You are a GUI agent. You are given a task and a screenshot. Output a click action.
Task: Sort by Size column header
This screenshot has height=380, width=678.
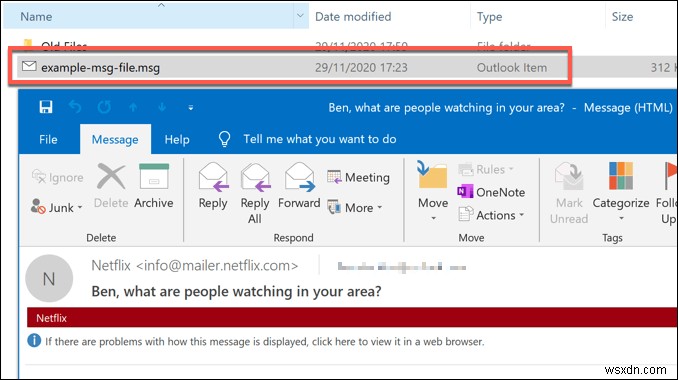[622, 16]
